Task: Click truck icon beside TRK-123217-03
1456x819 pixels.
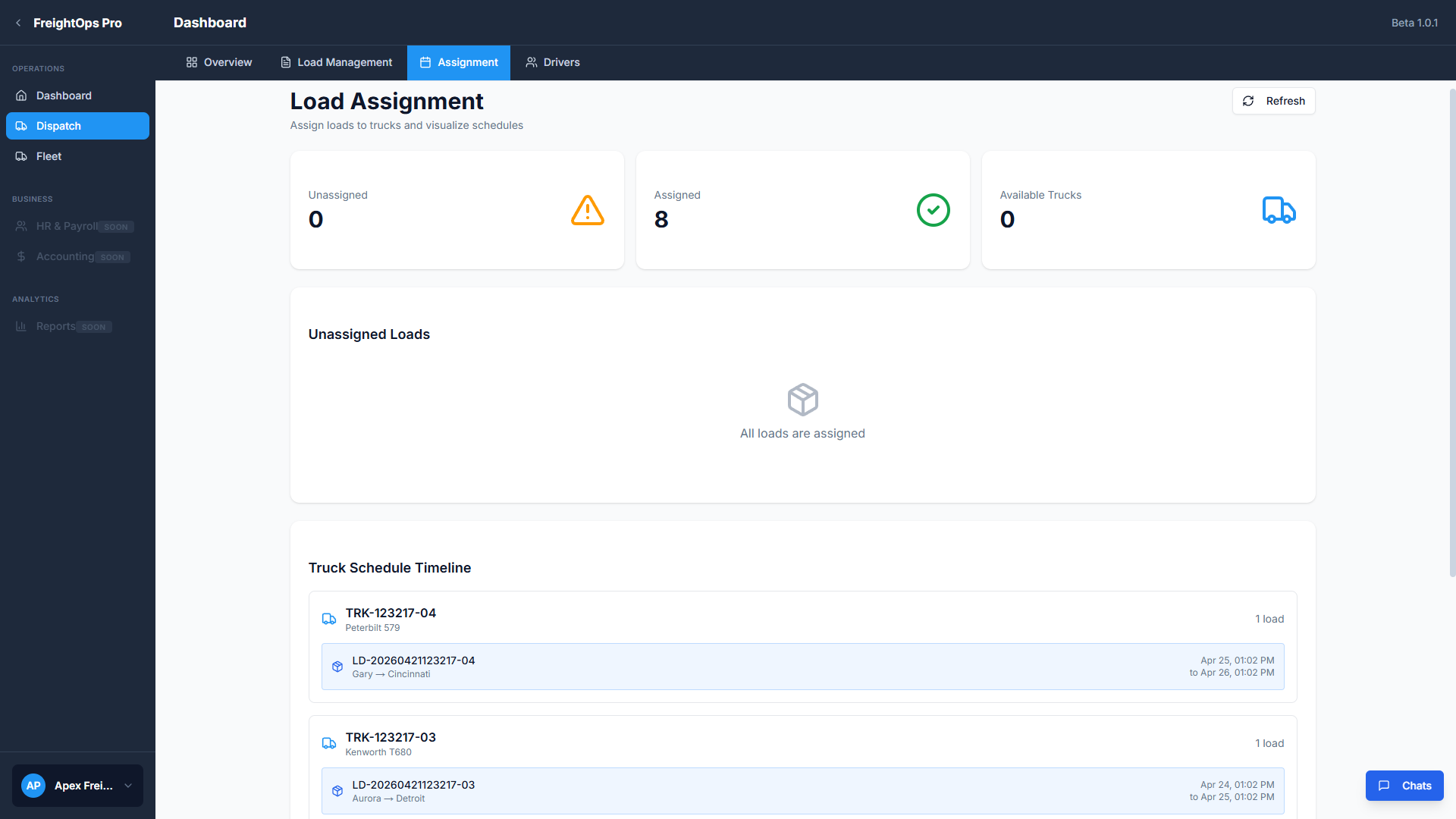Action: point(329,743)
